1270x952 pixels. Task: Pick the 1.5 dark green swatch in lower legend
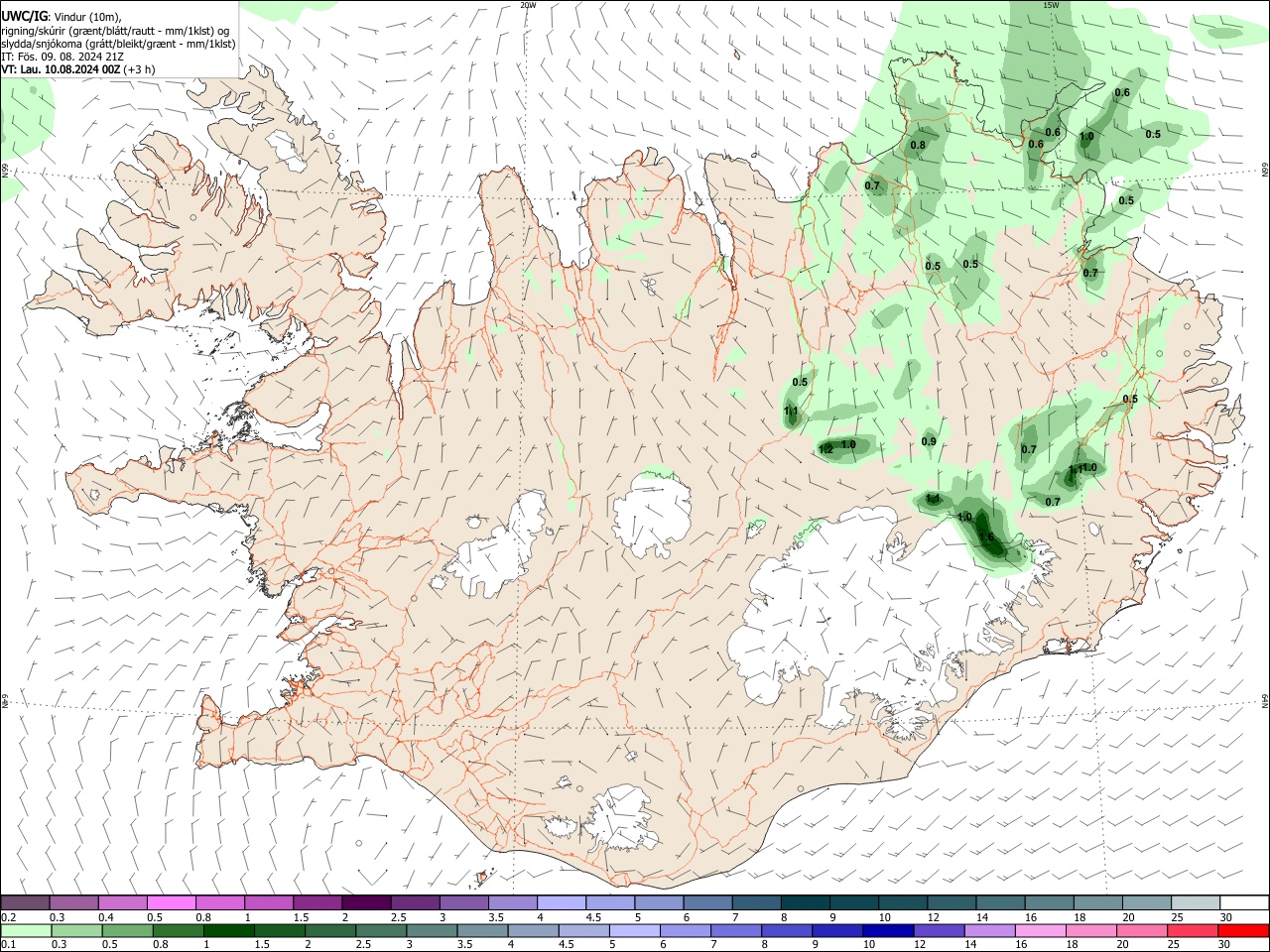pyautogui.click(x=281, y=930)
